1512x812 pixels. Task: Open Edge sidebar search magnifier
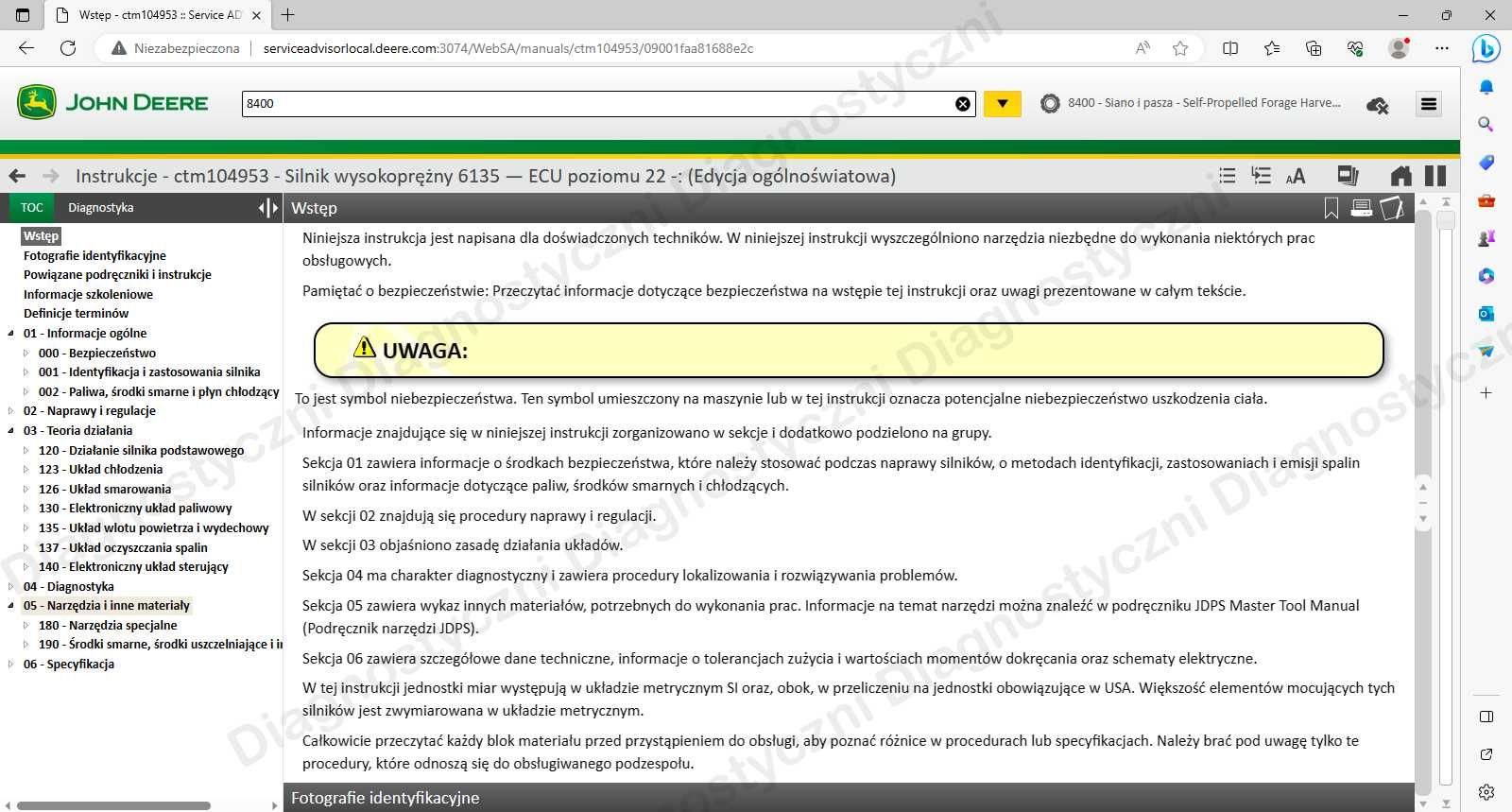coord(1486,125)
